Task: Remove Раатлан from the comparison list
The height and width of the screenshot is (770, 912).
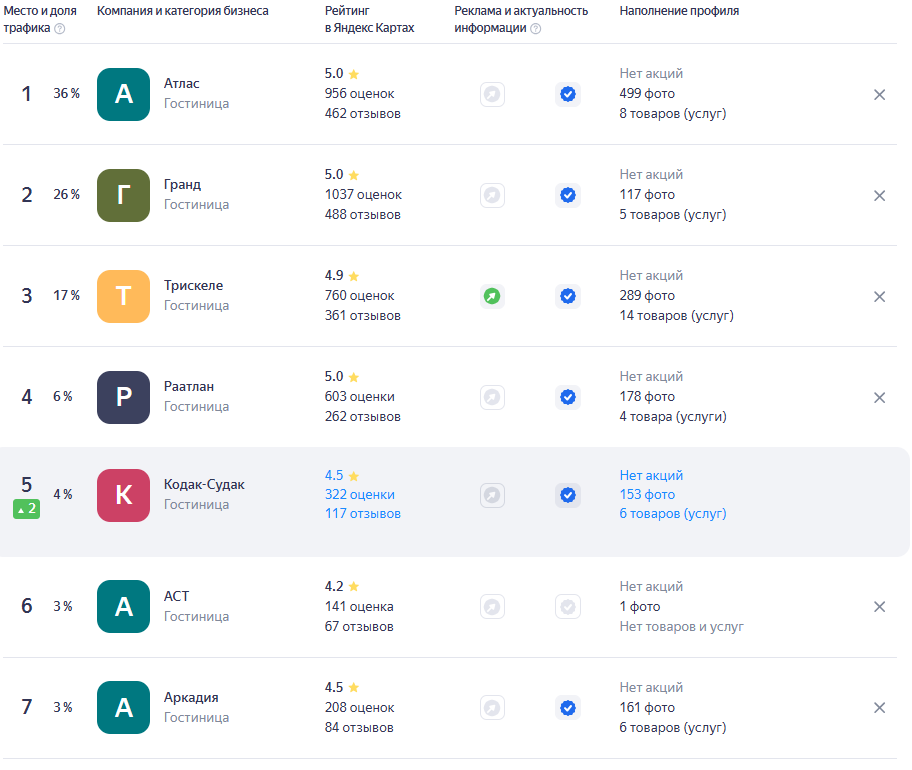Action: [x=879, y=398]
